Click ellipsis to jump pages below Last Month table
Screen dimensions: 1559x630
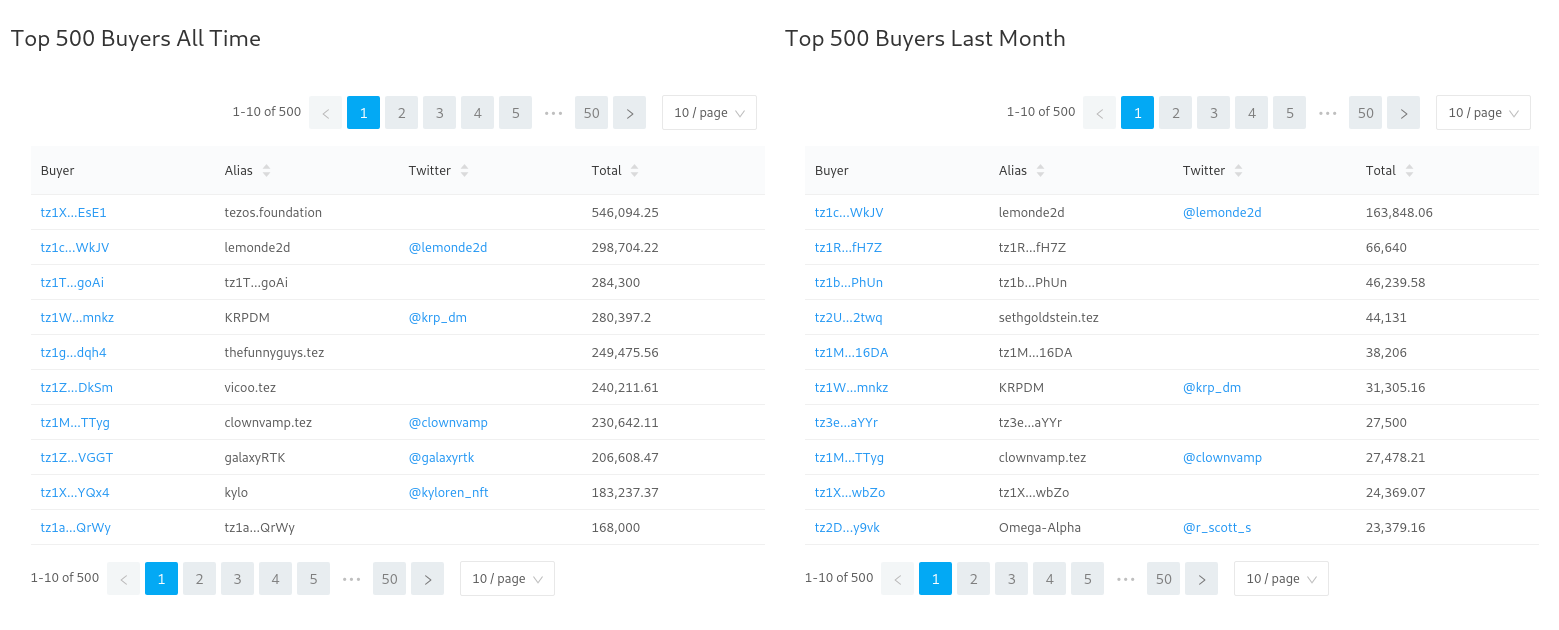(x=1125, y=579)
